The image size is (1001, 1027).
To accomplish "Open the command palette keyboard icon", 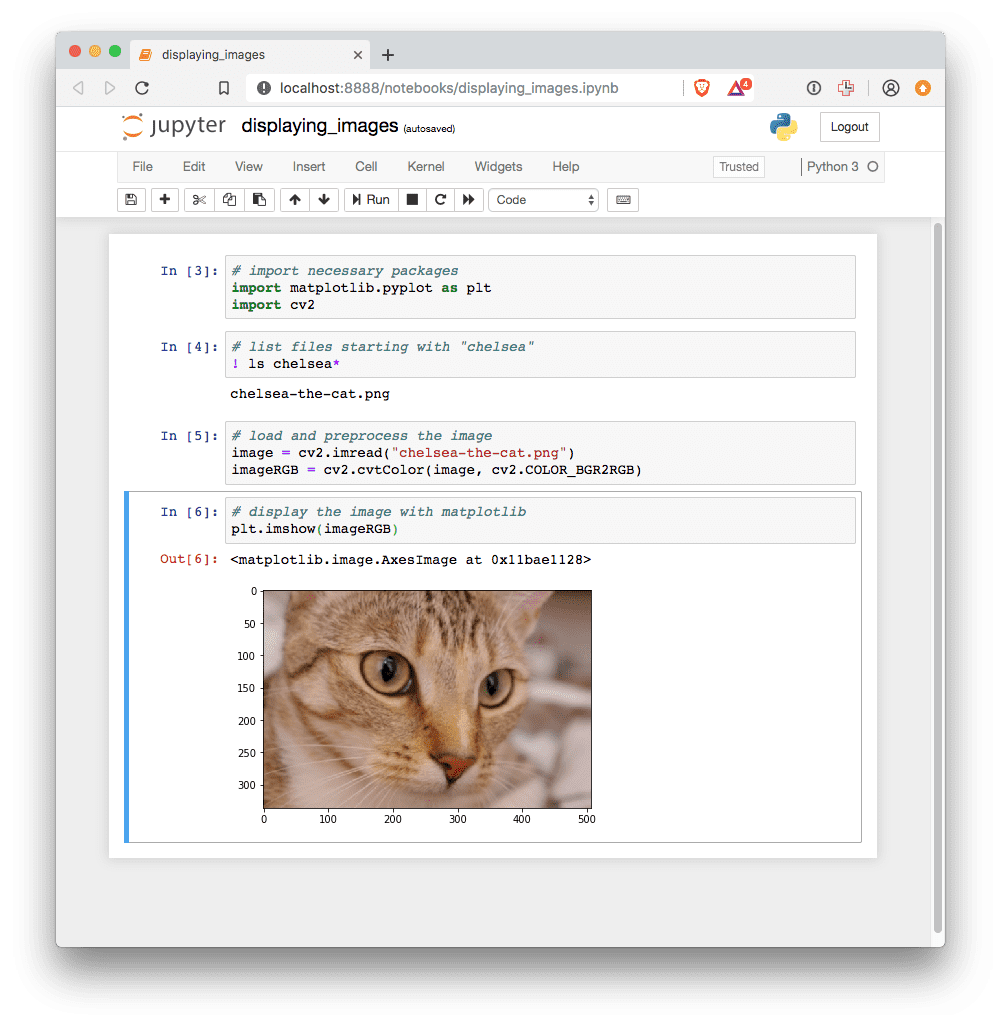I will tap(622, 200).
